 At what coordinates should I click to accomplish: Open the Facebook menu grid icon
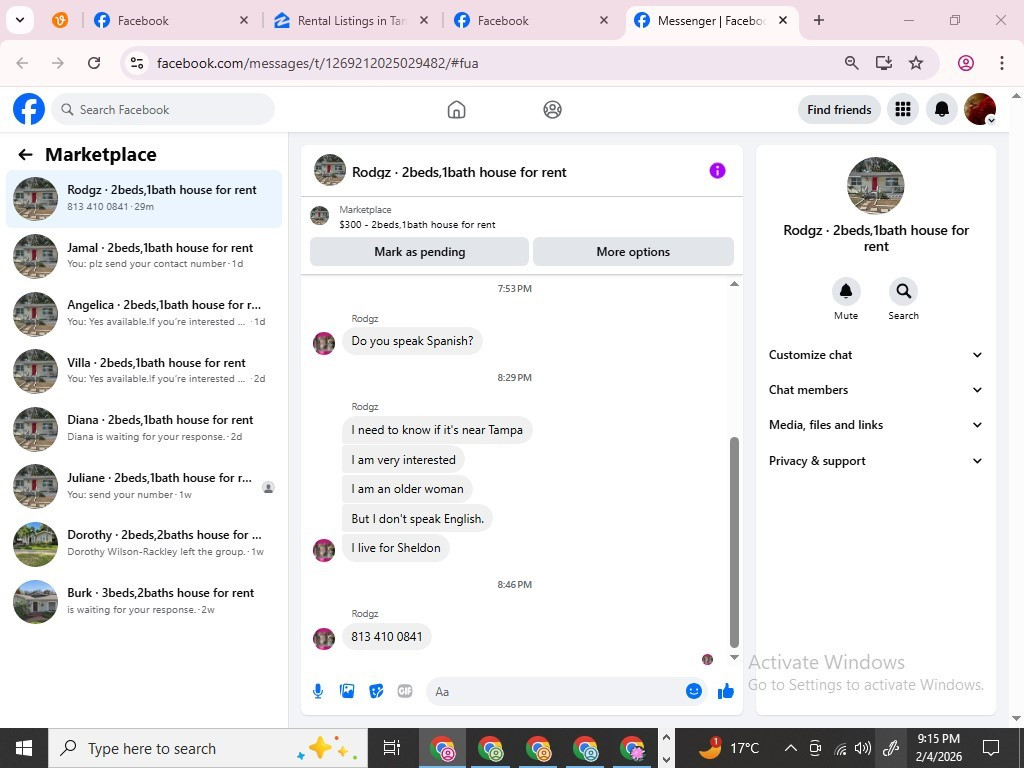point(903,109)
